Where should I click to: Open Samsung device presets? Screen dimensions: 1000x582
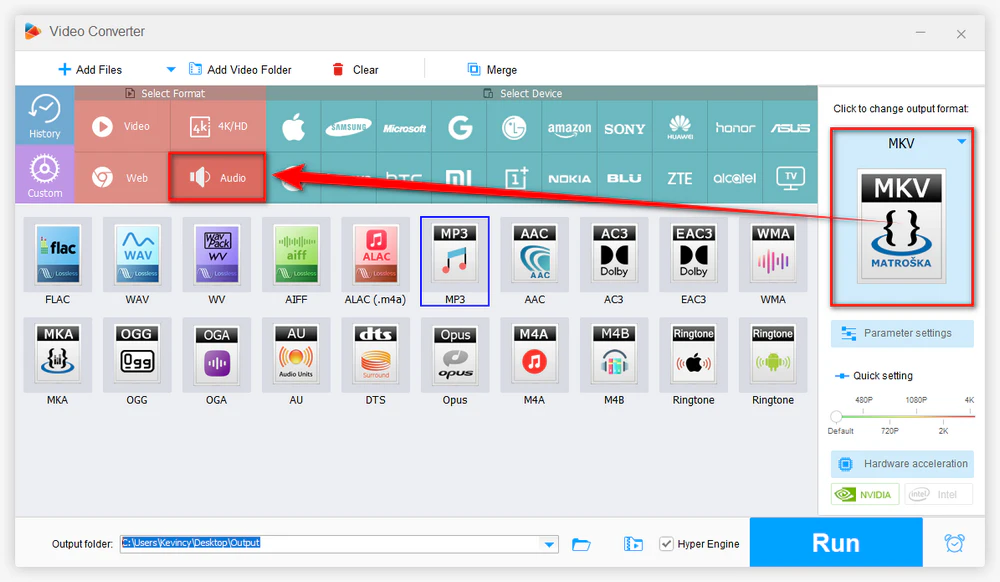349,126
